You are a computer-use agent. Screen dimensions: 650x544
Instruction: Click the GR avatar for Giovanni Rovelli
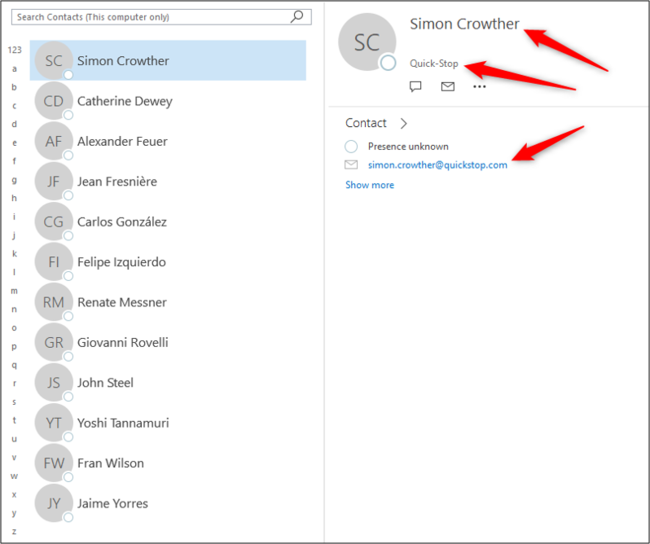[x=53, y=342]
